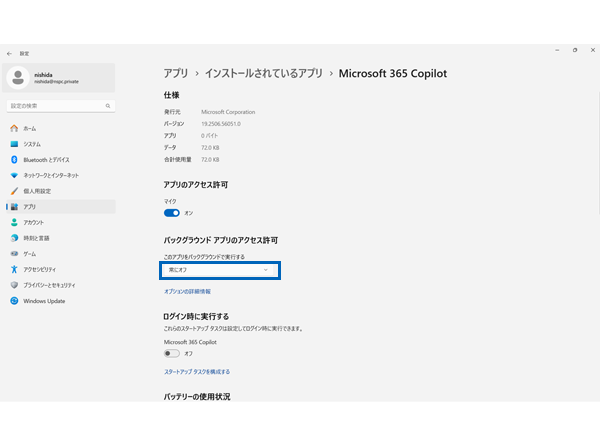
Task: Click the network wifi icon
Action: point(14,175)
